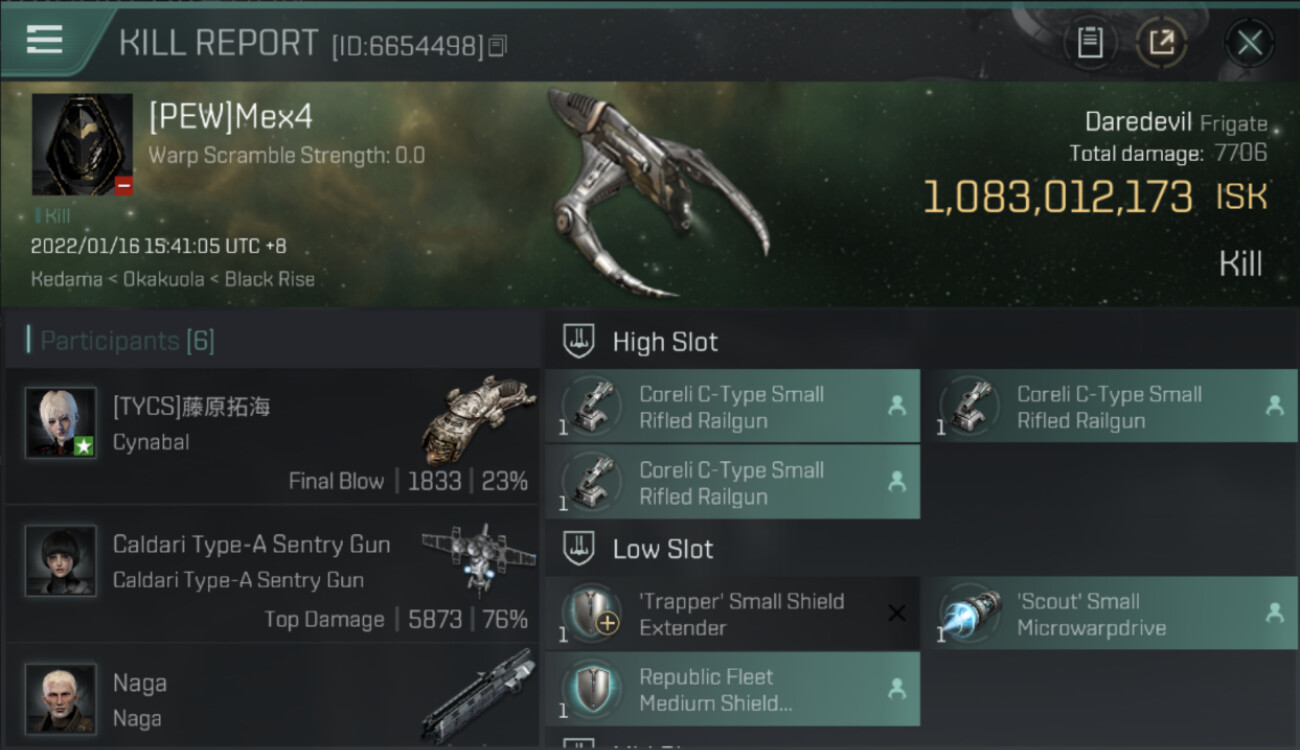Toggle person icon on Republic Fleet Shield row
Viewport: 1300px width, 750px height.
897,688
